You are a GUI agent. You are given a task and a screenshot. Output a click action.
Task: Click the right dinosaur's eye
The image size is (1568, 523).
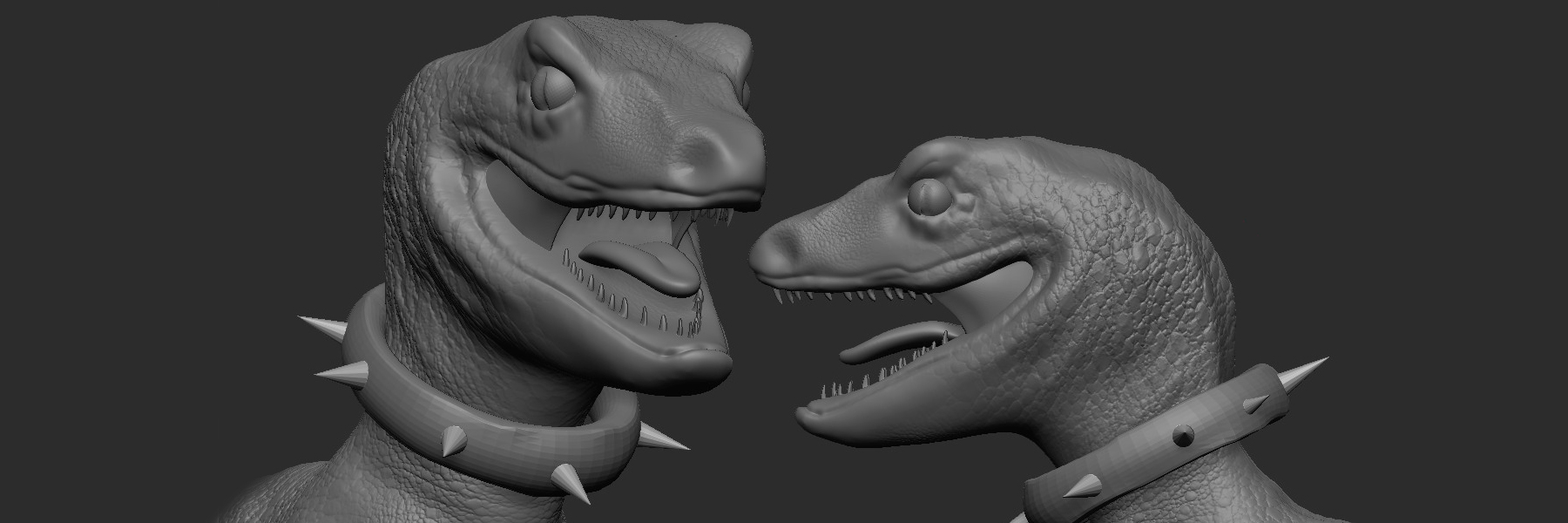tap(928, 199)
